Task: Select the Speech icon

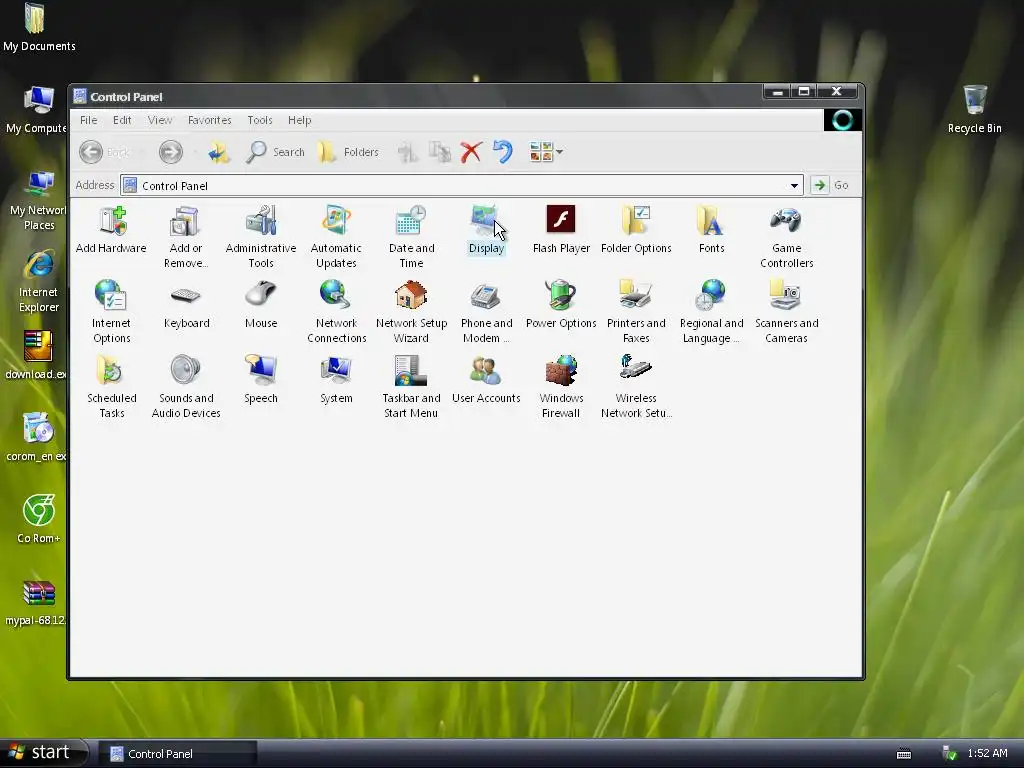Action: click(x=261, y=370)
